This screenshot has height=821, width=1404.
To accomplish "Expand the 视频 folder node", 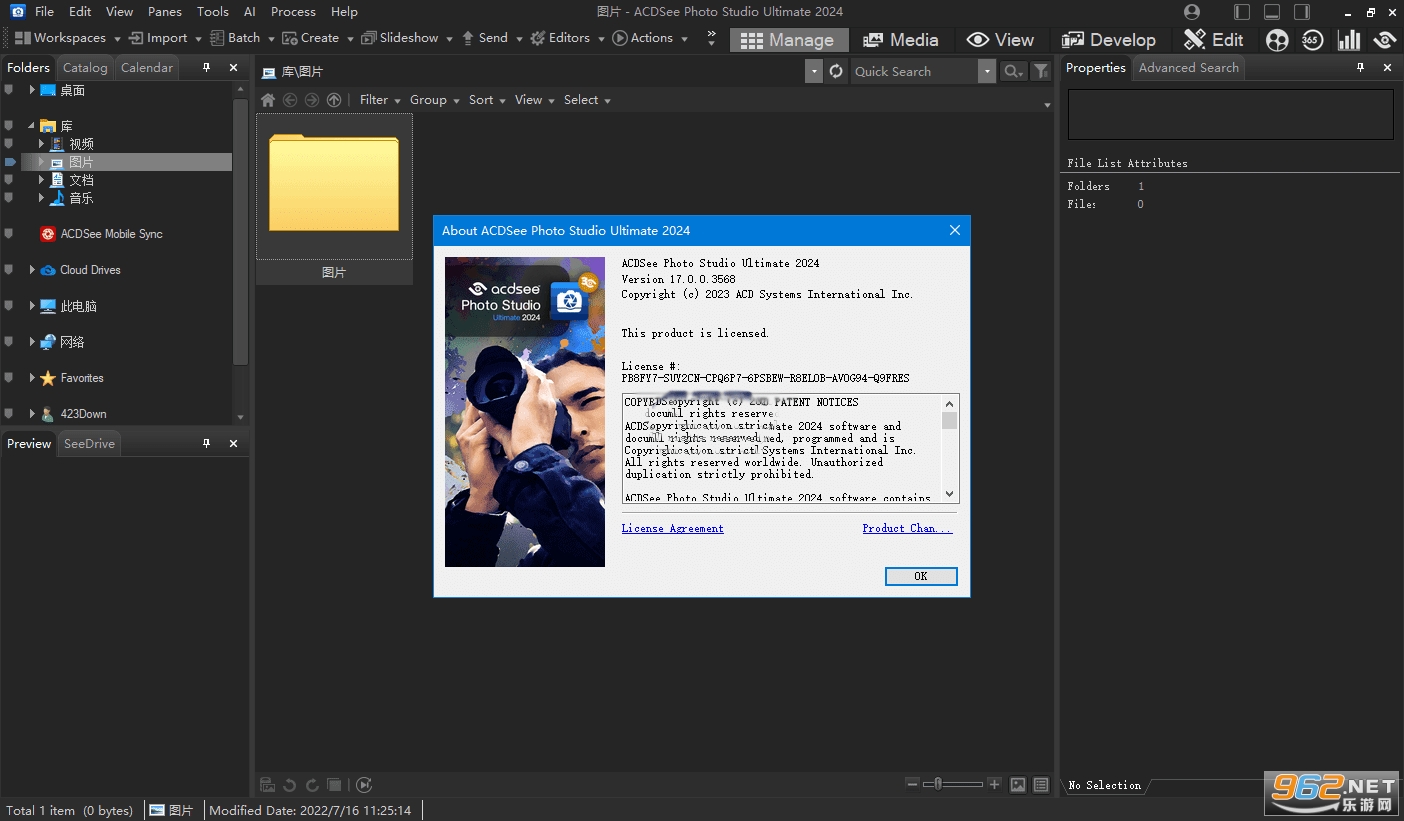I will [x=41, y=144].
